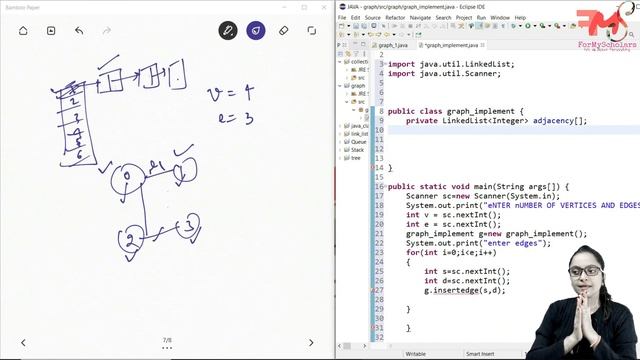This screenshot has height=360, width=640.
Task: Fold the import block at line 3
Action: click(386, 64)
